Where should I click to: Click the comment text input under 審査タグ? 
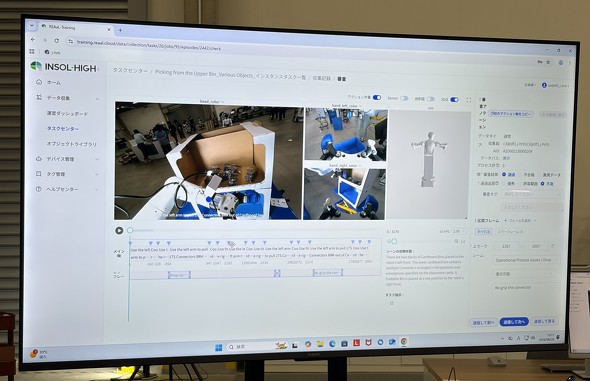[x=532, y=207]
